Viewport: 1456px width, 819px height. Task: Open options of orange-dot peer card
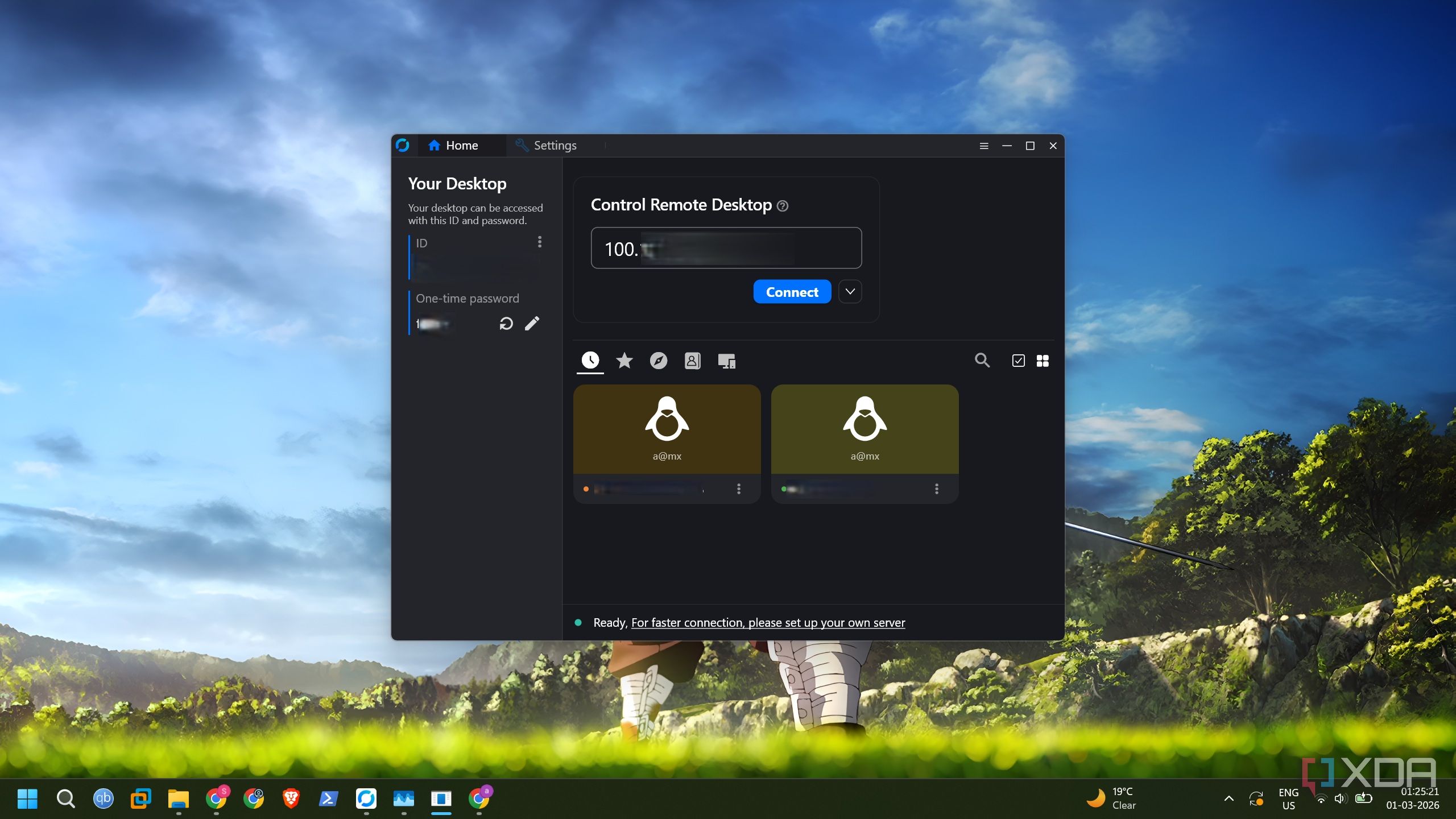[x=739, y=489]
